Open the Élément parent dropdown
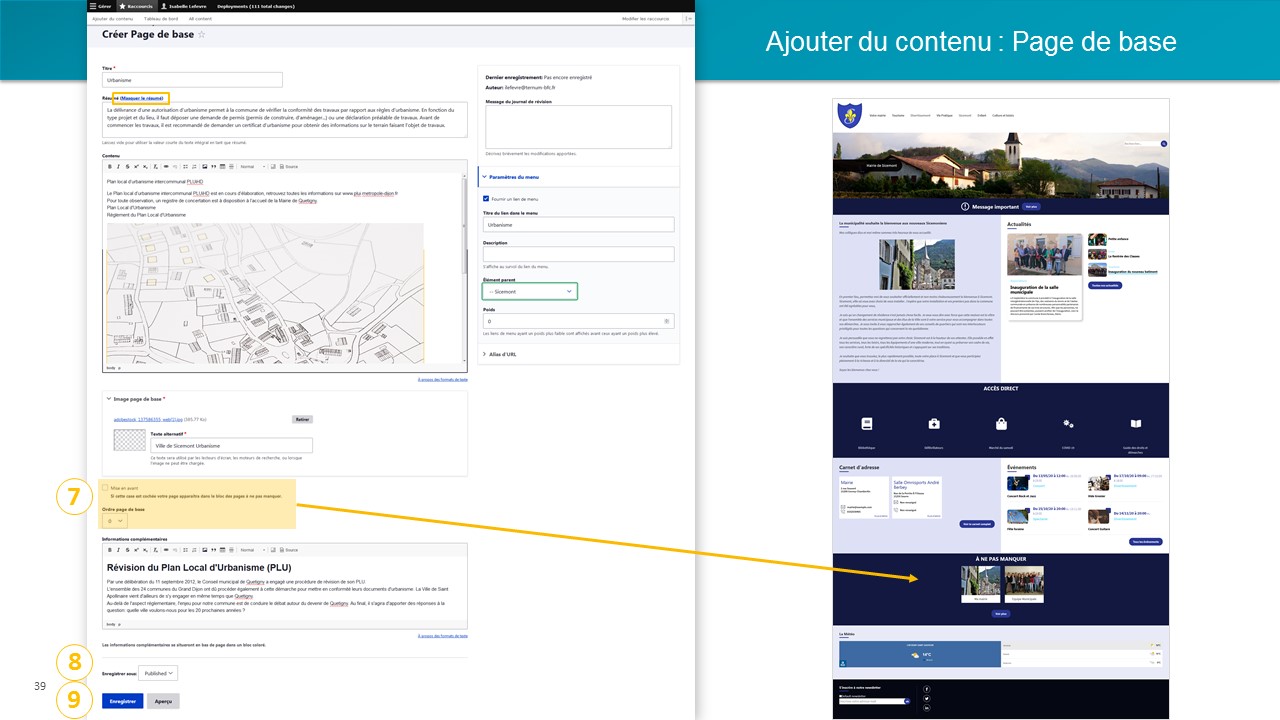The height and width of the screenshot is (720, 1280). coord(529,291)
